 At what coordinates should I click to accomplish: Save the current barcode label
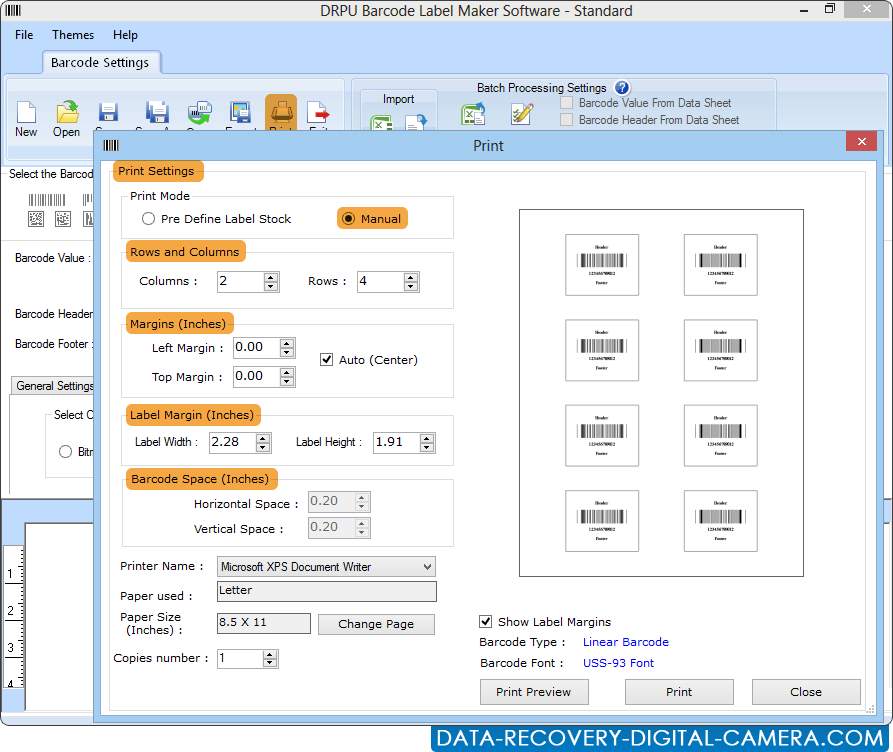(107, 113)
